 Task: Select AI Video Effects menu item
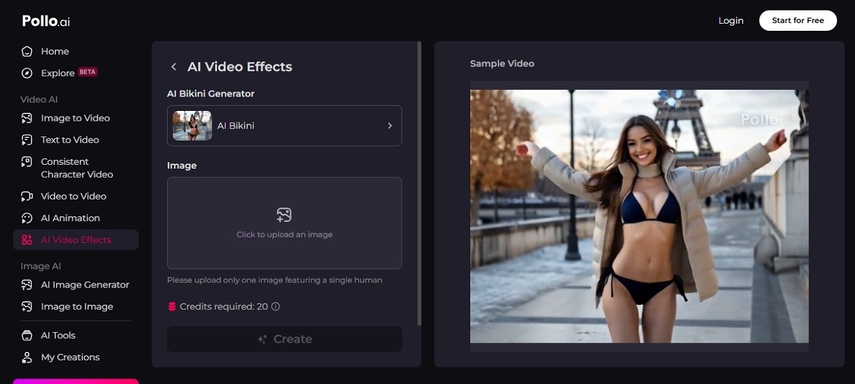coord(76,240)
